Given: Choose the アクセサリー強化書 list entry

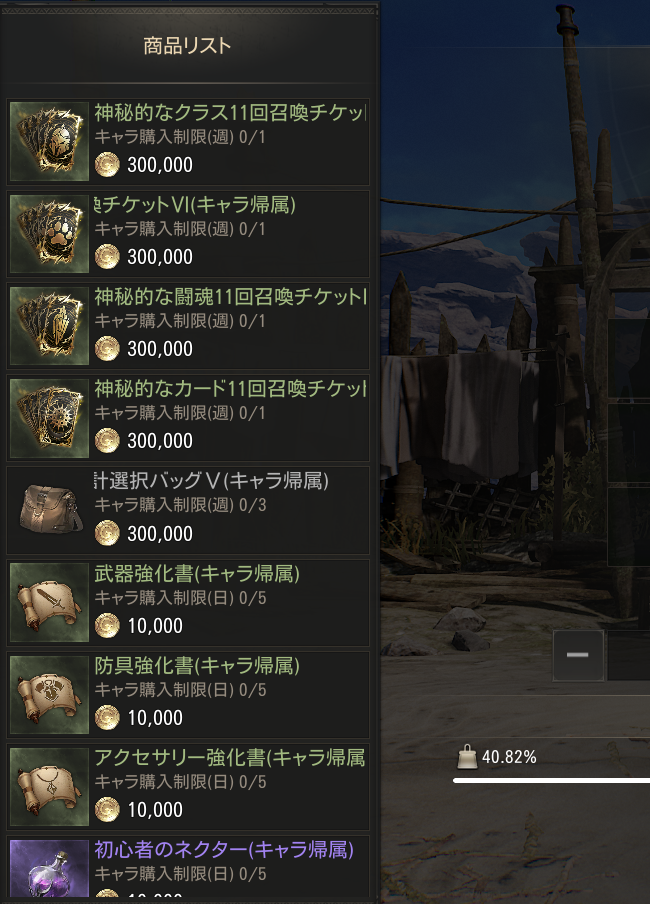Looking at the screenshot, I should tap(188, 787).
